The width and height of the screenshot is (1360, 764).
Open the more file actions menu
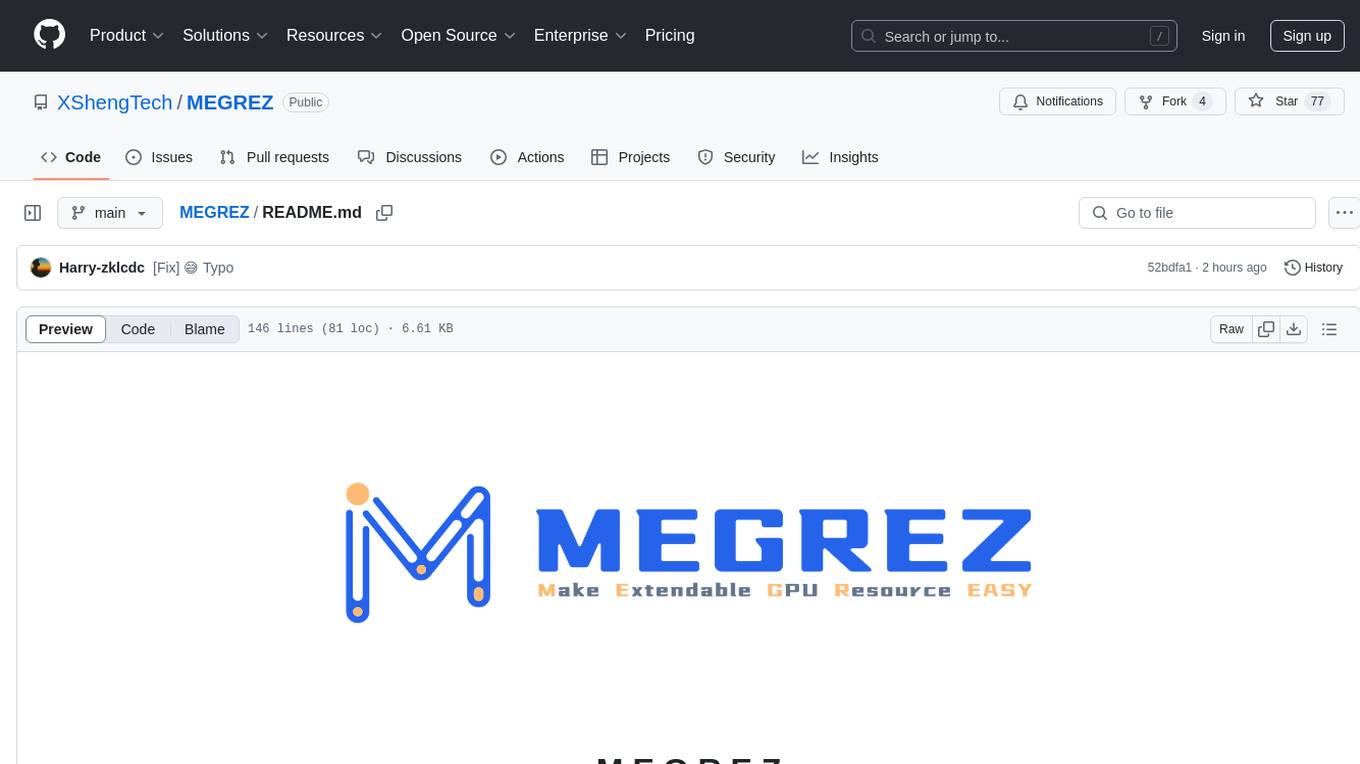[x=1344, y=213]
